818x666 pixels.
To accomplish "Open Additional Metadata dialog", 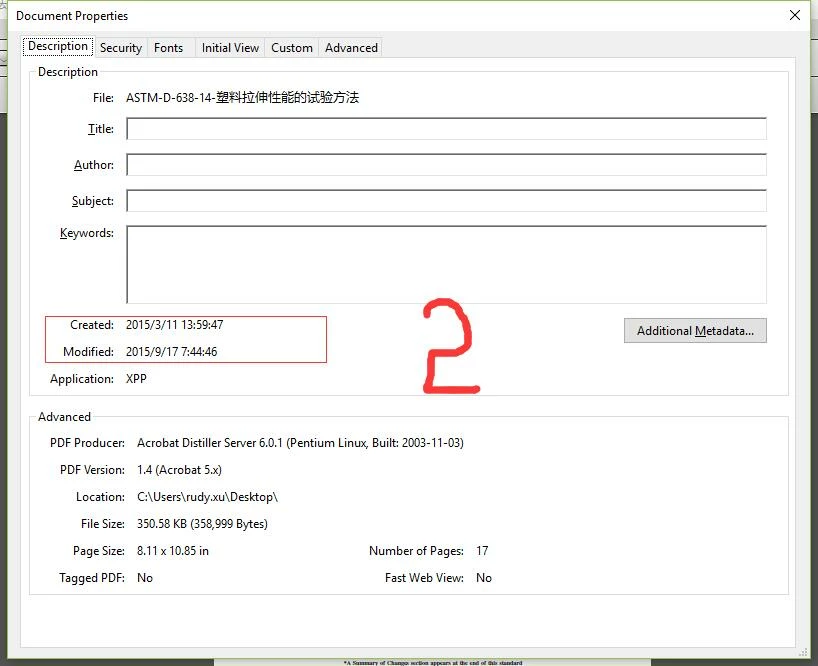I will click(x=695, y=331).
